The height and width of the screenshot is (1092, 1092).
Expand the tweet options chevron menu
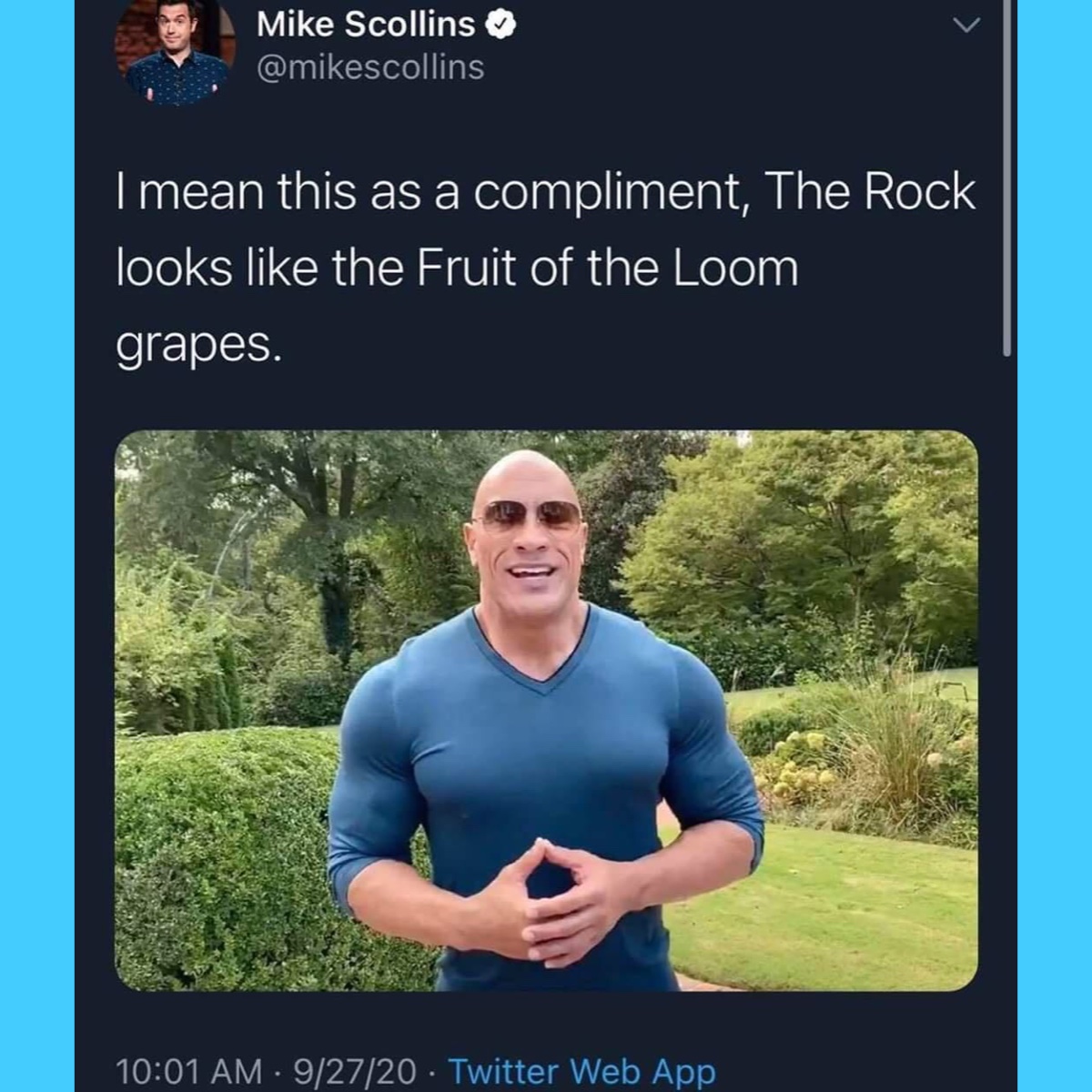(966, 25)
